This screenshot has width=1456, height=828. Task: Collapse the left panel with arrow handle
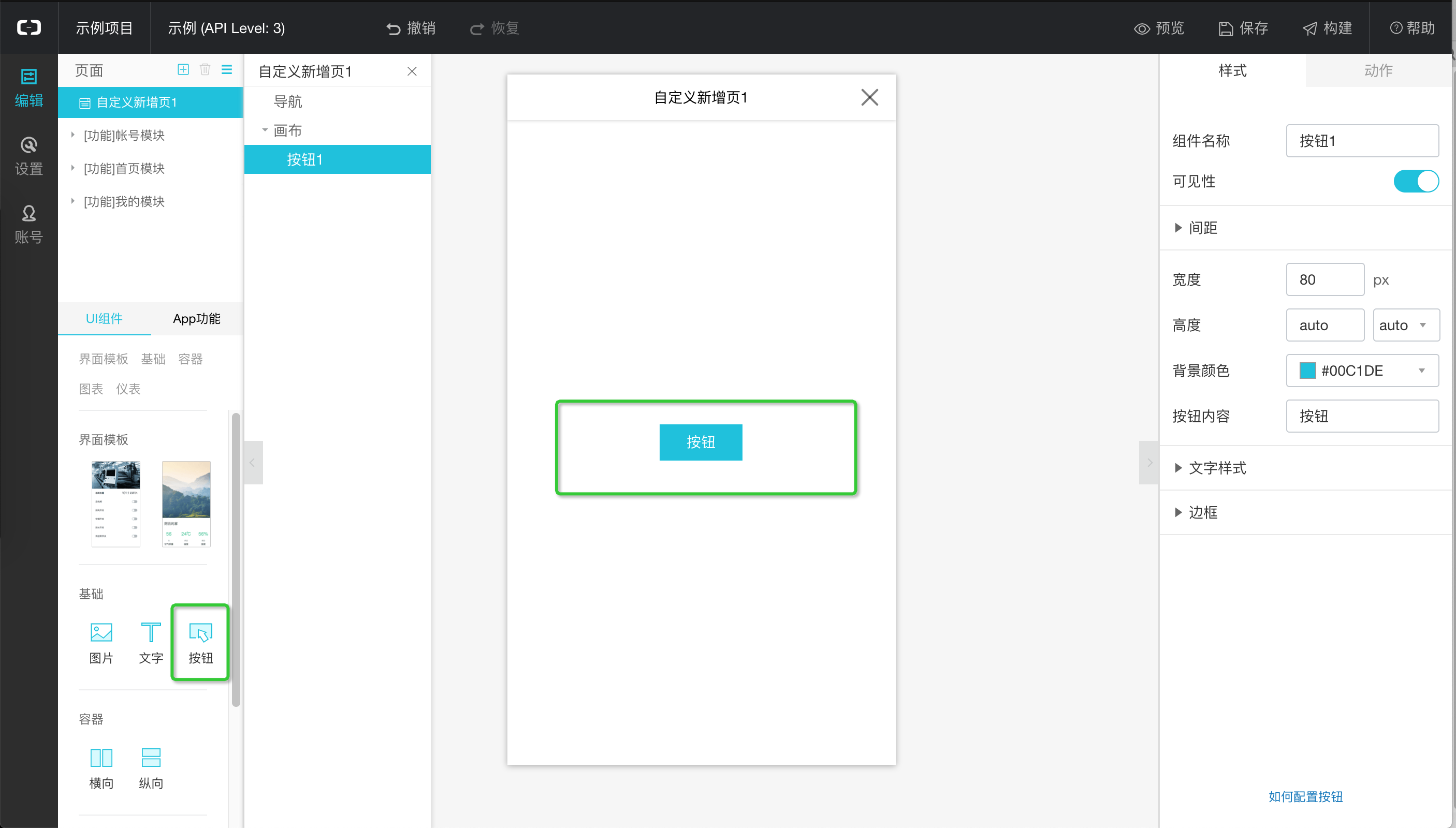pos(253,462)
